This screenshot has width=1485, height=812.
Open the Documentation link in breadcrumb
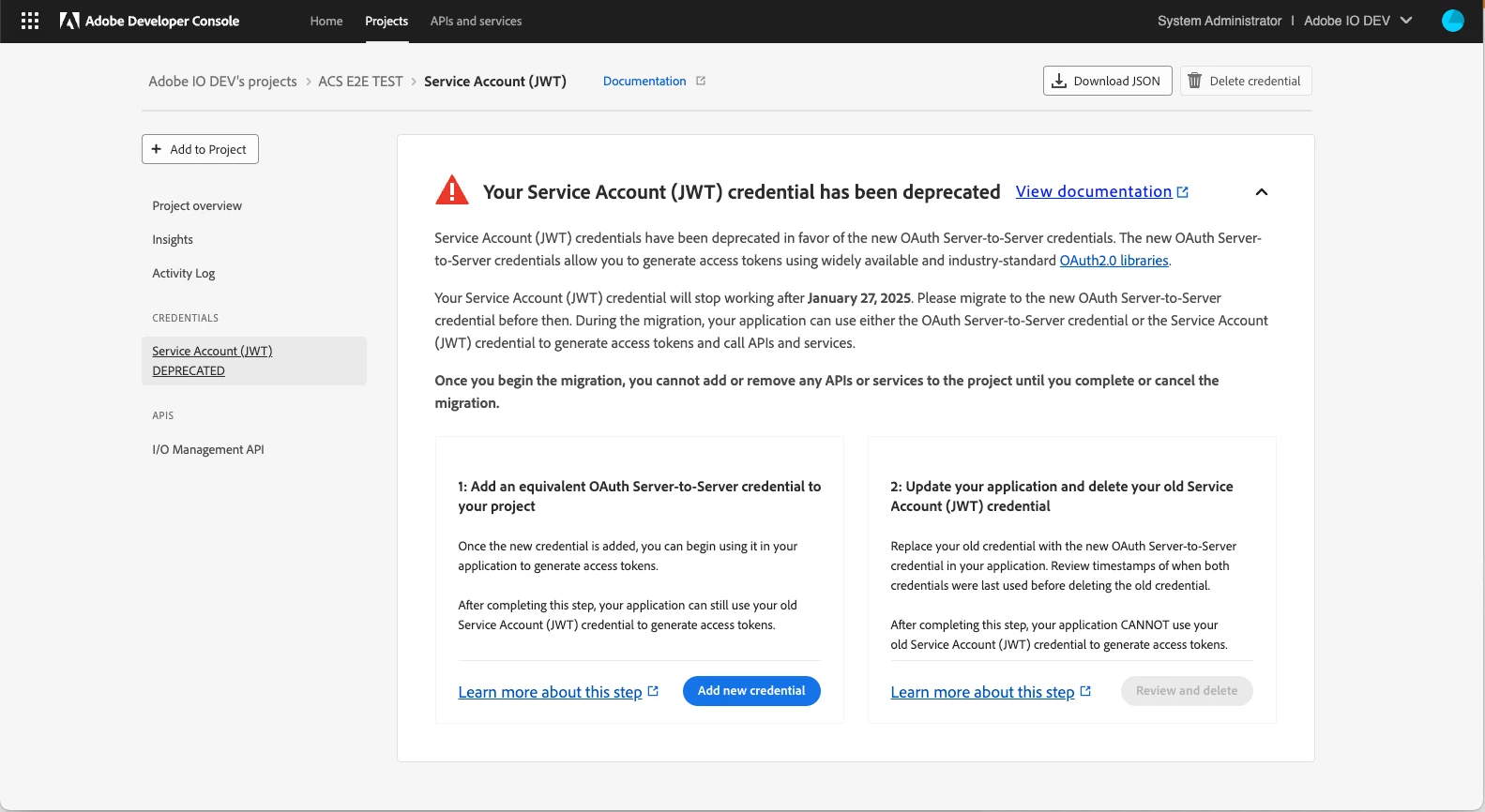(x=644, y=81)
